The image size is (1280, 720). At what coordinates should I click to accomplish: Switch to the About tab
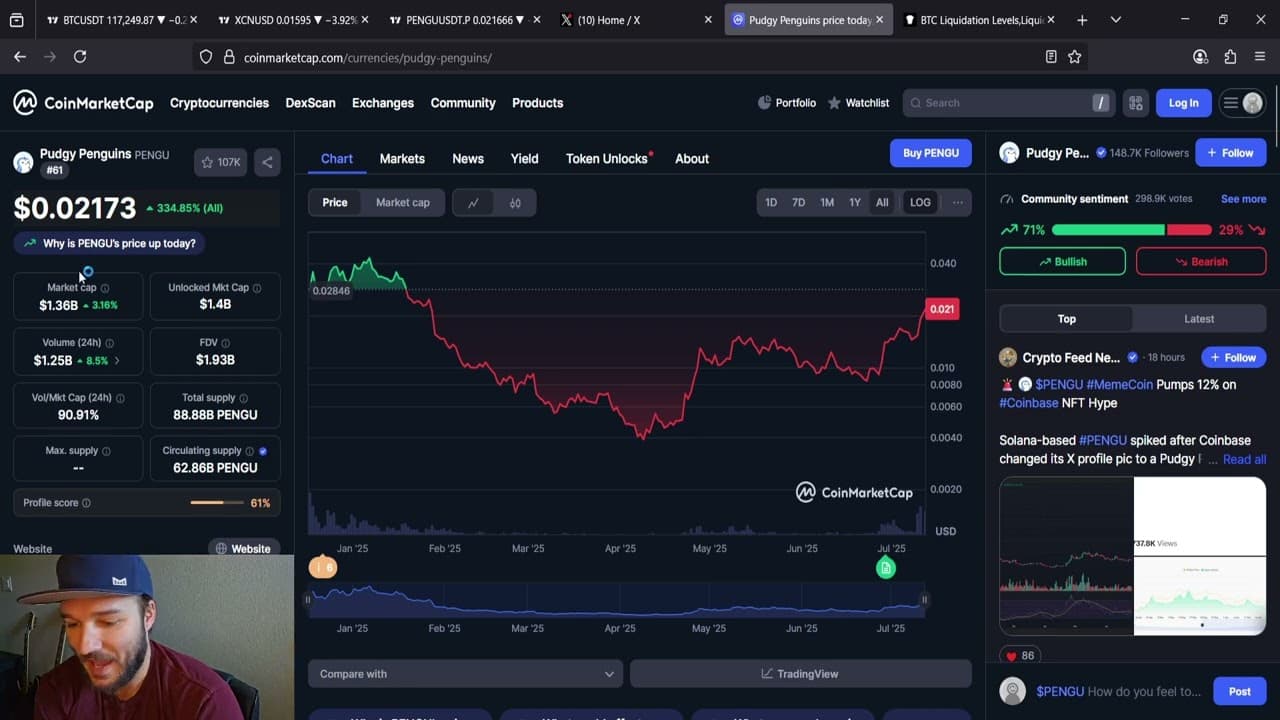tap(692, 158)
